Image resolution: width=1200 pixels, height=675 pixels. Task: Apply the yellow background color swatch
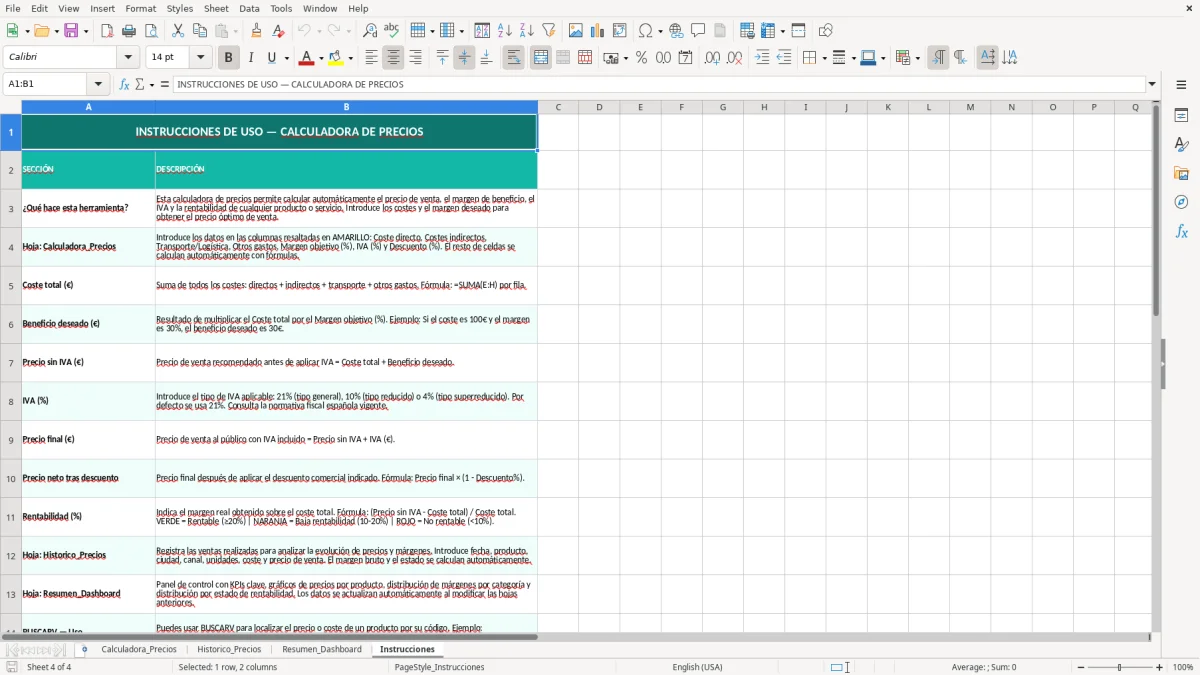click(335, 58)
